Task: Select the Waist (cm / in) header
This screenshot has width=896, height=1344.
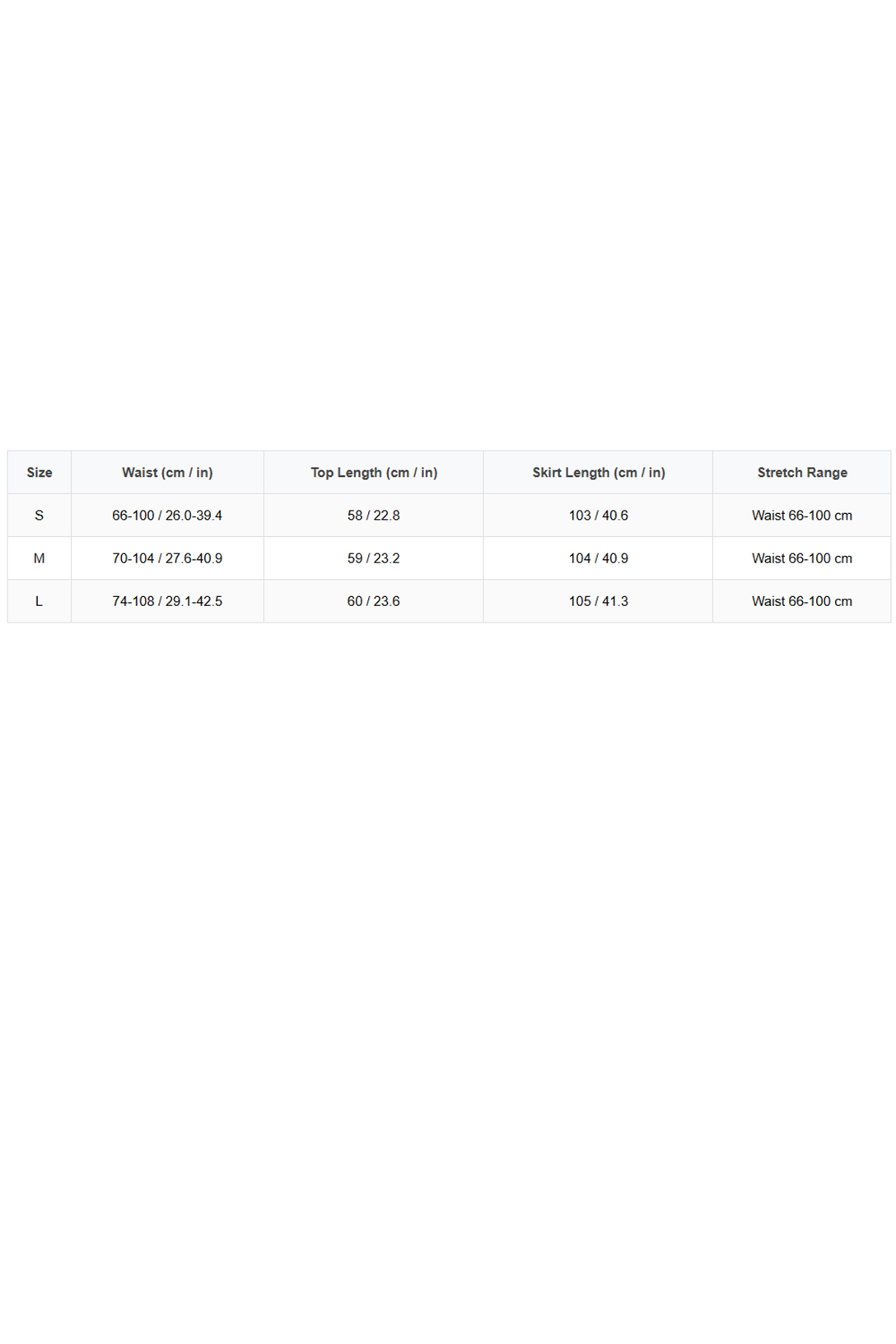Action: point(167,472)
